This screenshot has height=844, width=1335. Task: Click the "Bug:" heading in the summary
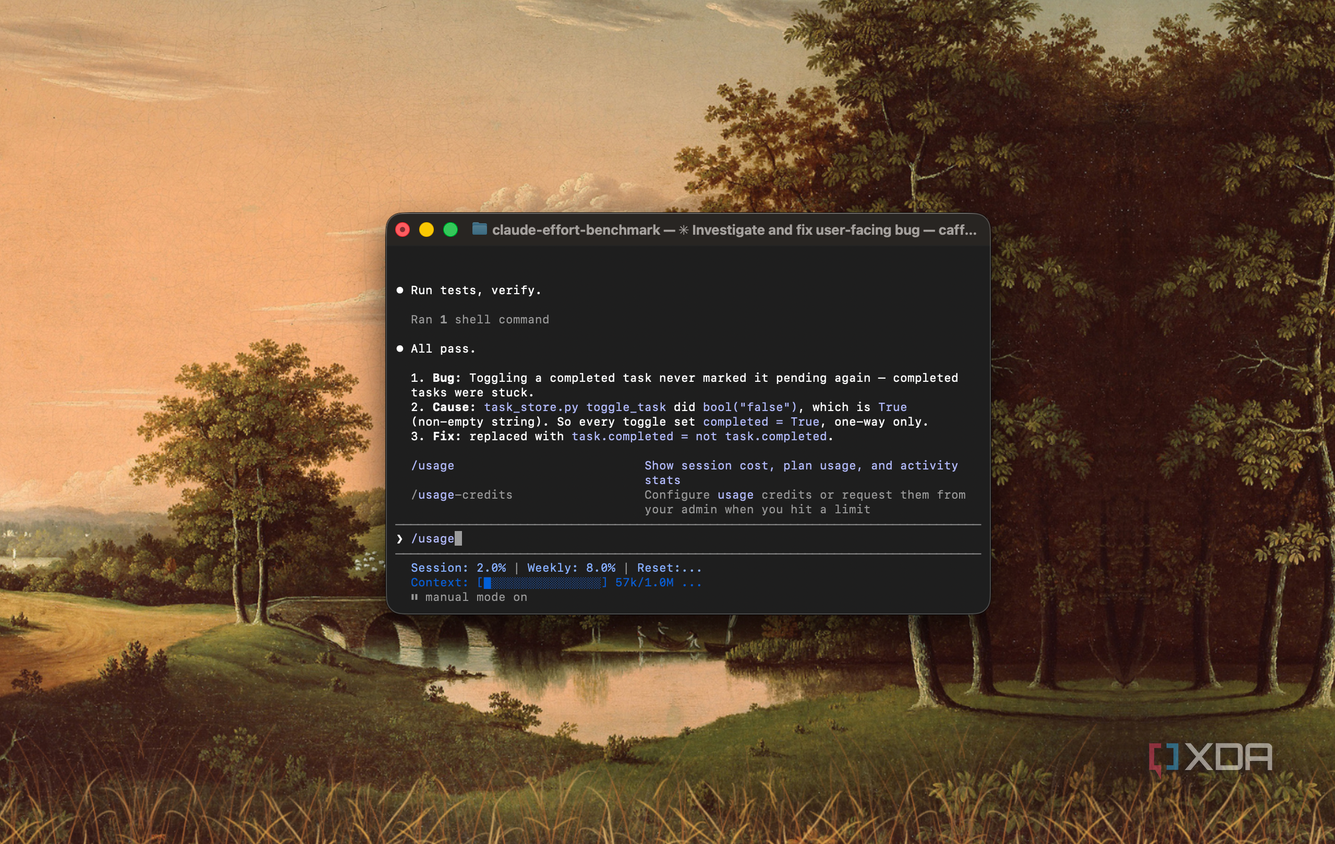tap(447, 378)
